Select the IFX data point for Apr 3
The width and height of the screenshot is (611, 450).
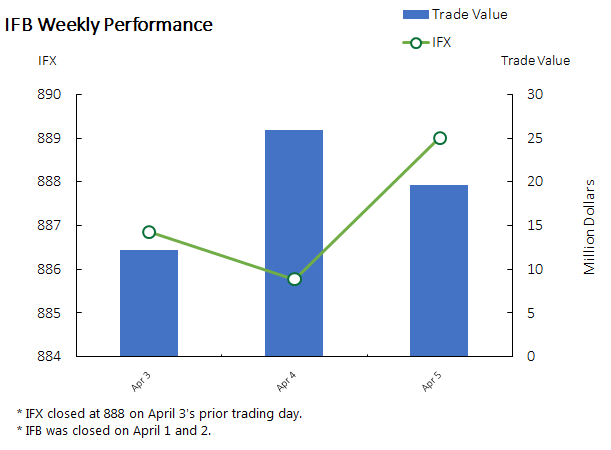pos(149,232)
